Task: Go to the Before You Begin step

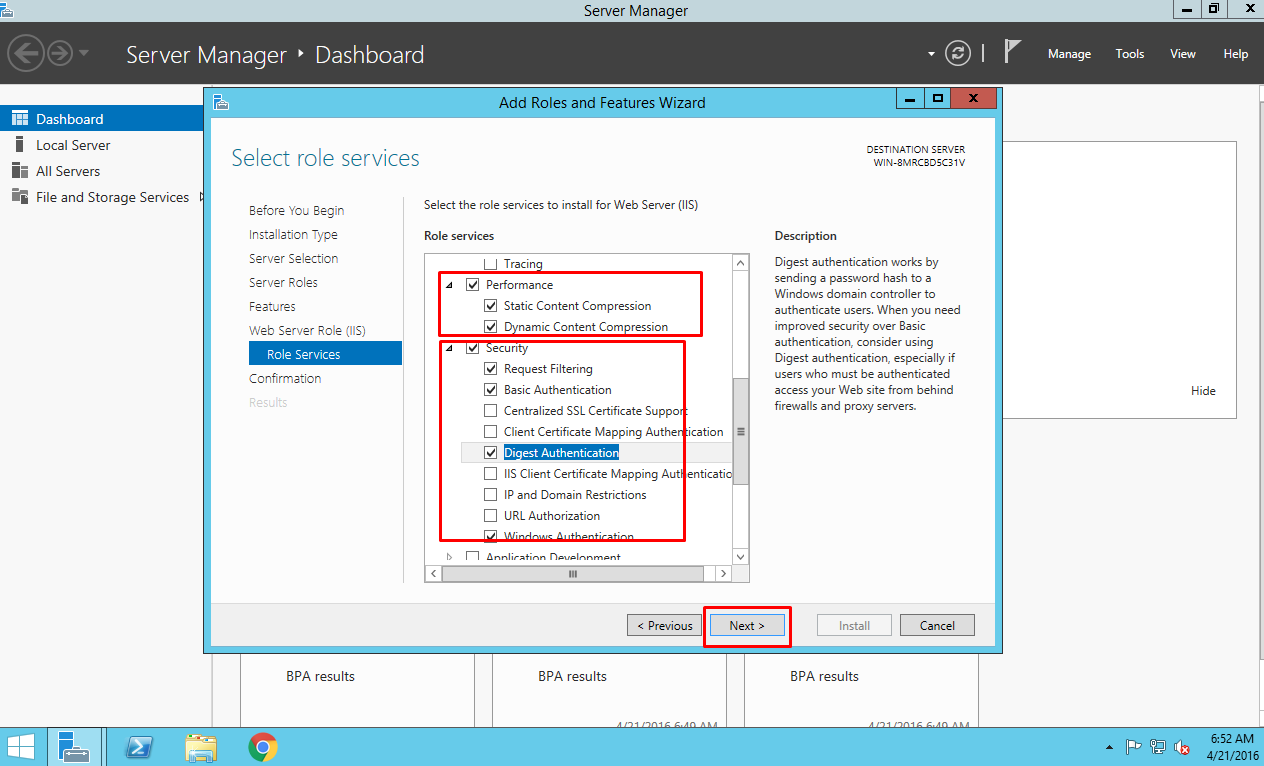Action: [x=296, y=210]
